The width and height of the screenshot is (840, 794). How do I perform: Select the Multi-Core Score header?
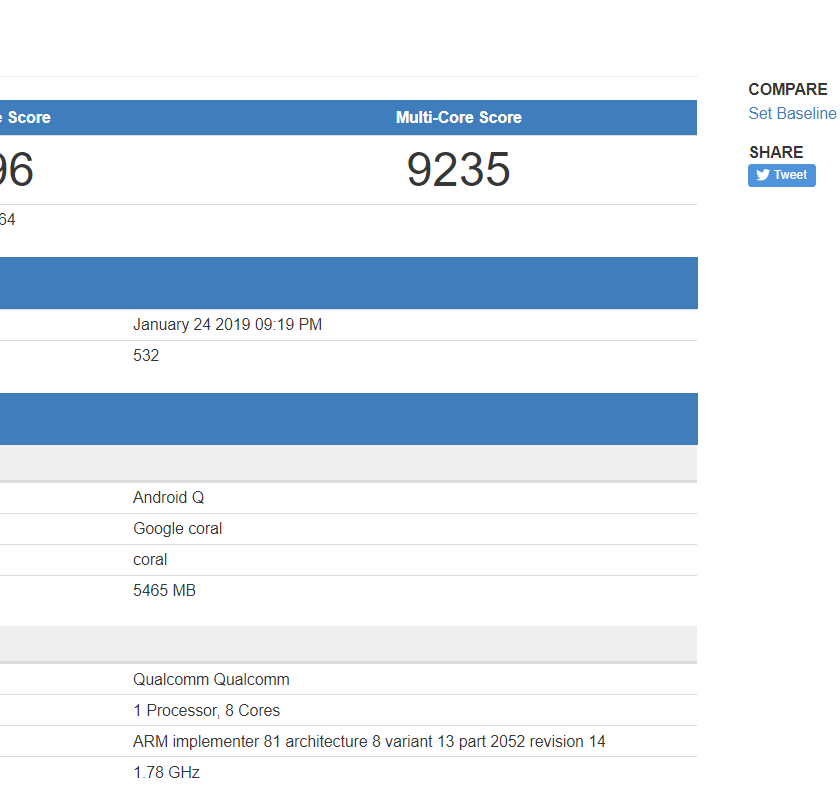pos(458,118)
